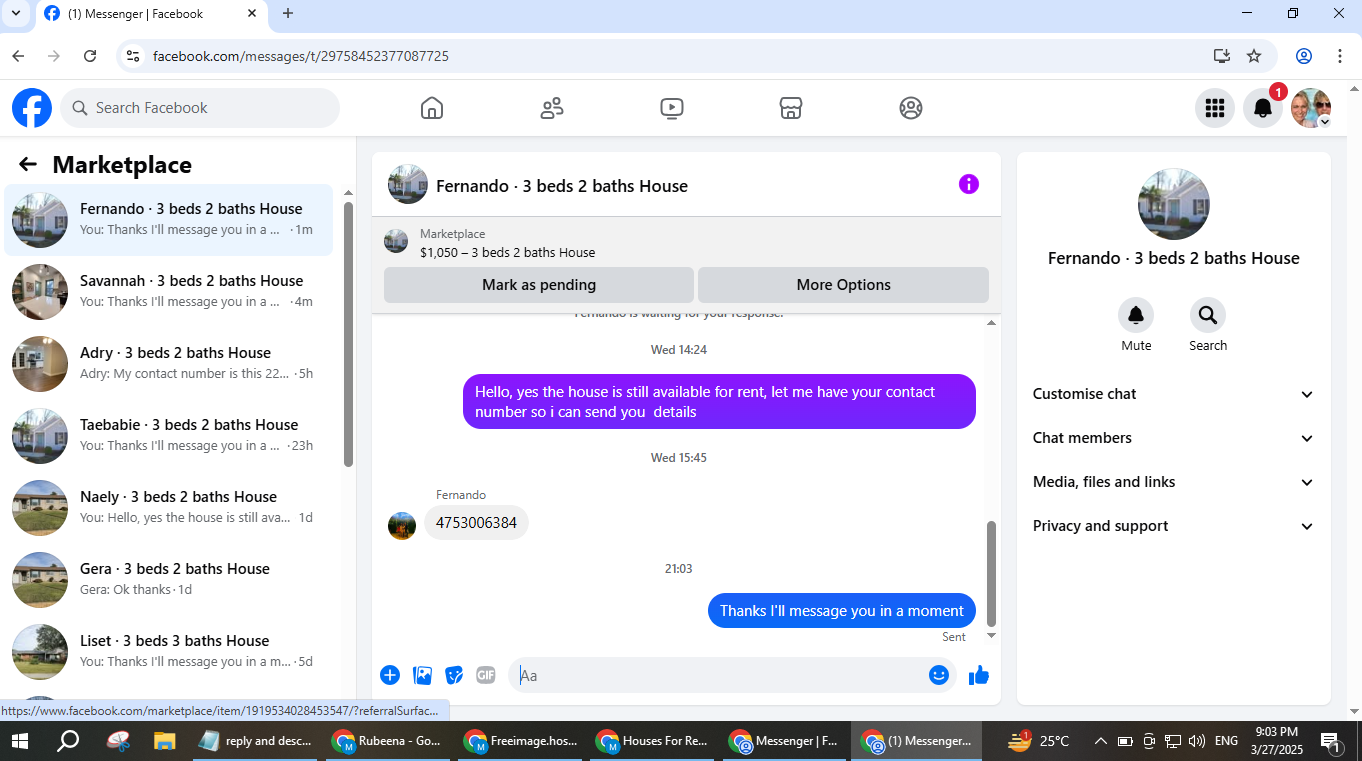Send a thumbs-up like
Screen dimensions: 1362x761
coord(979,675)
